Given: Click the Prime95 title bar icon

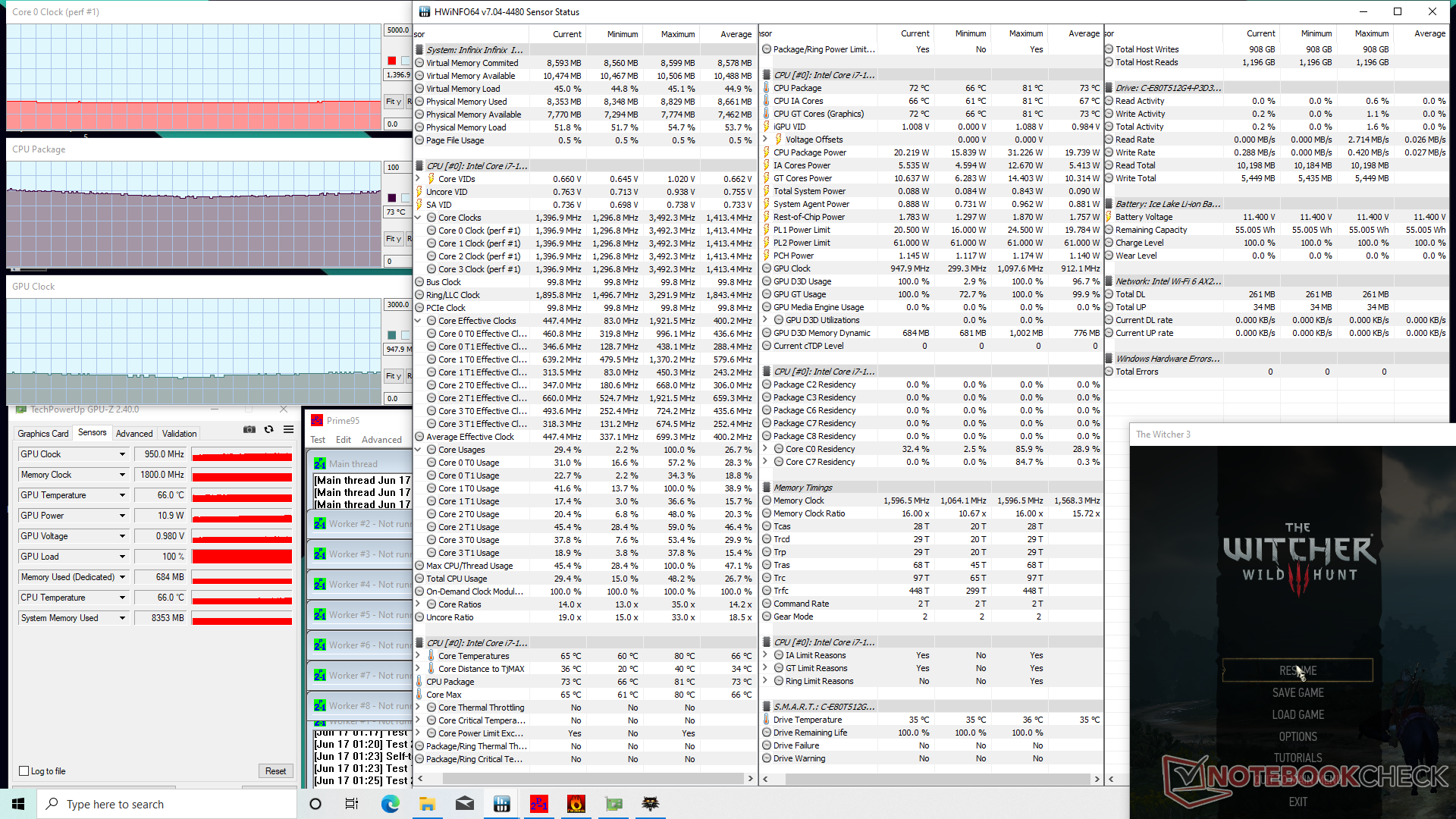Looking at the screenshot, I should click(x=317, y=420).
